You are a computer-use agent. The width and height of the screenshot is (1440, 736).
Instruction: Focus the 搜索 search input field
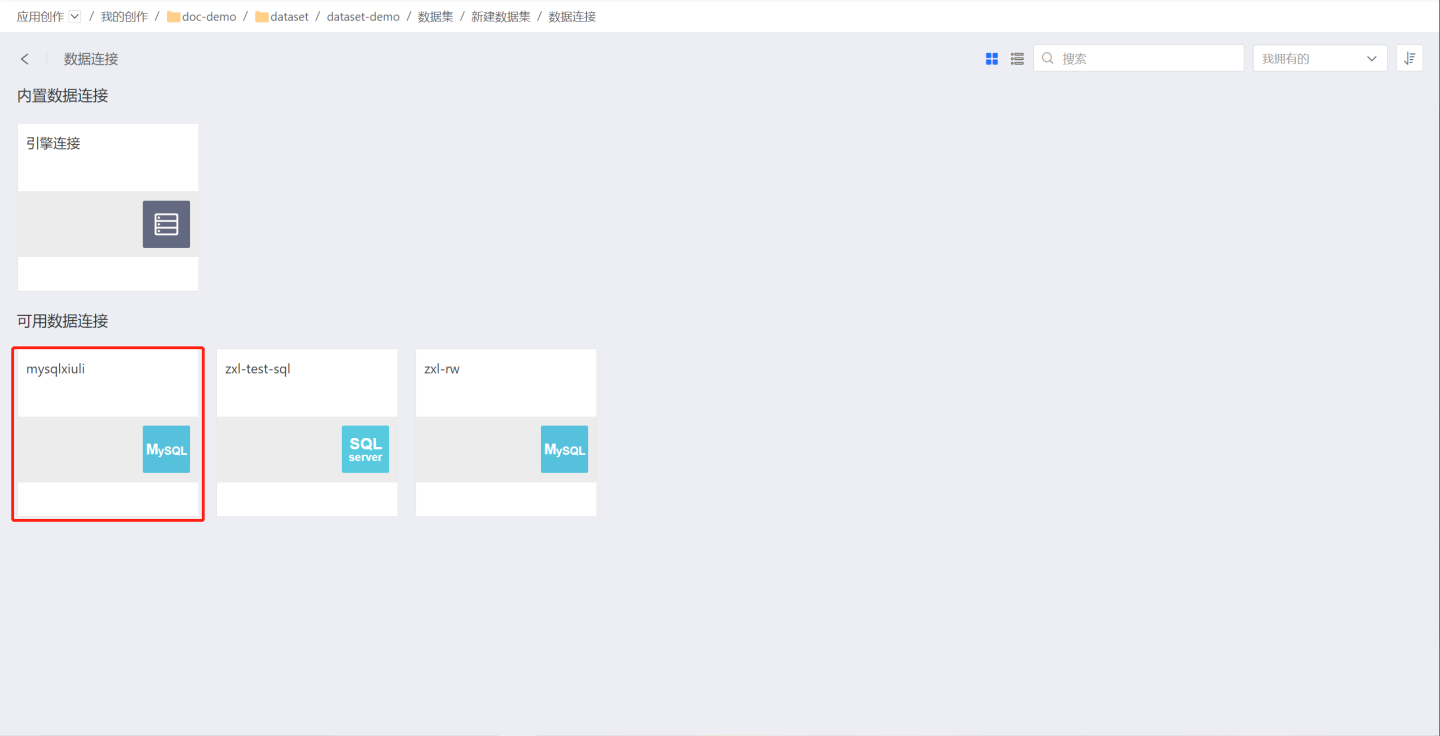(1139, 58)
